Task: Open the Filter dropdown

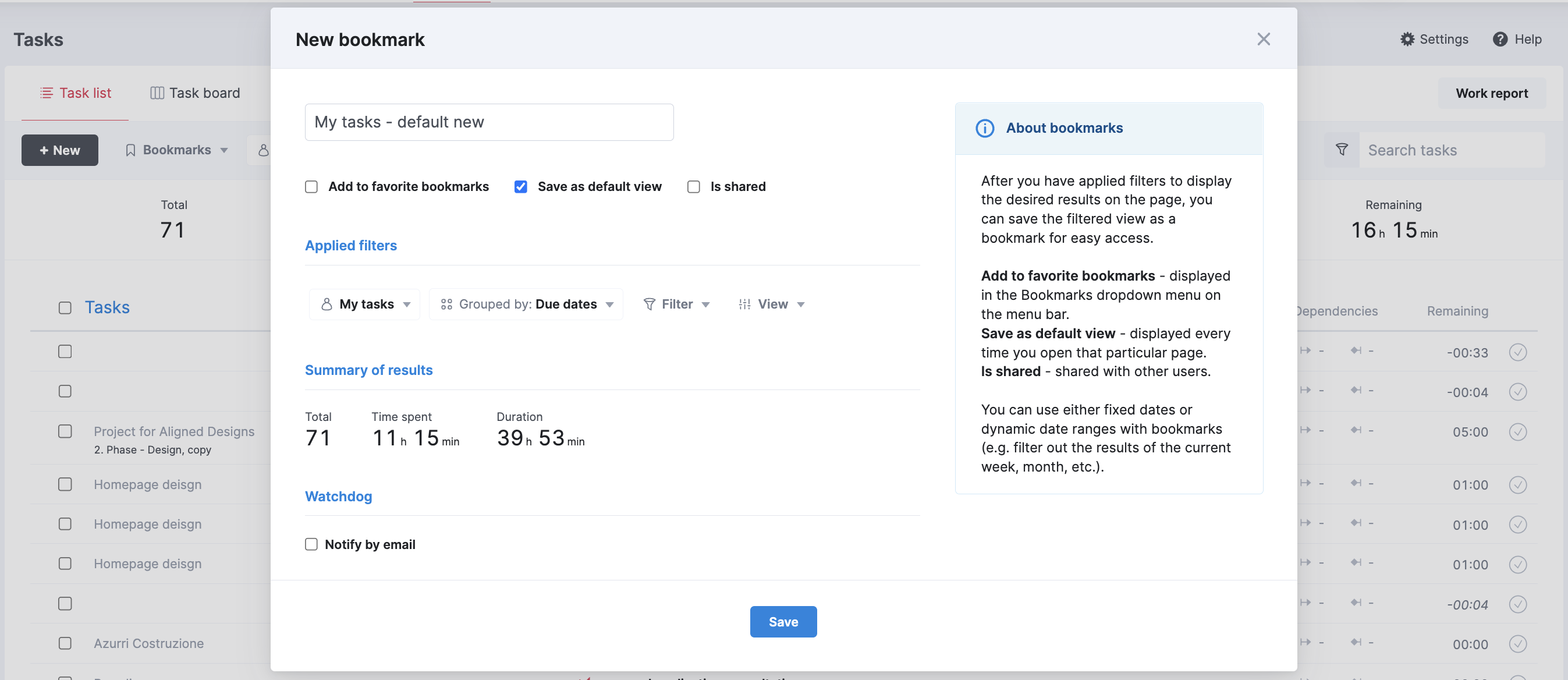Action: (x=676, y=304)
